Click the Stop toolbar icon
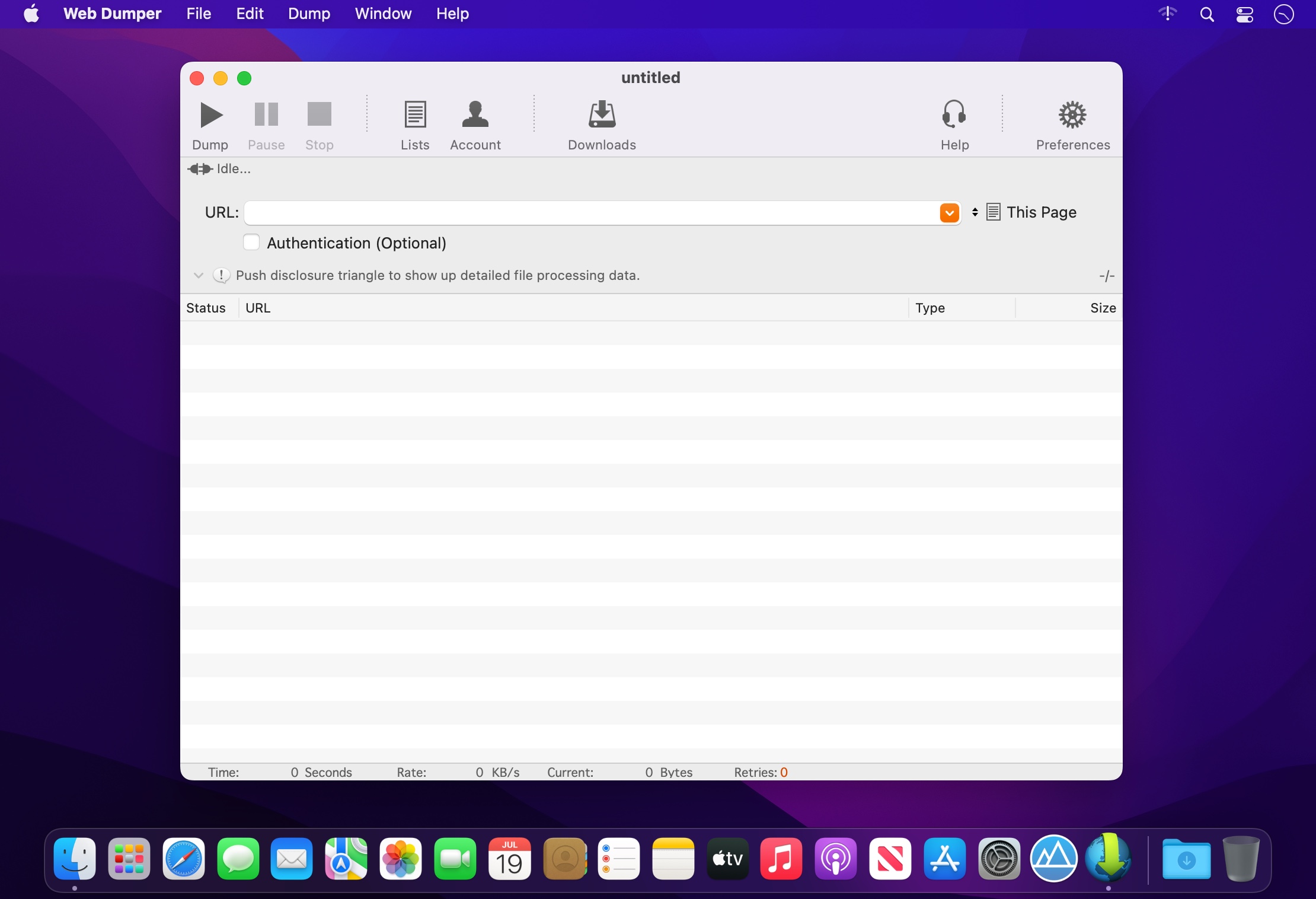The image size is (1316, 899). click(319, 115)
